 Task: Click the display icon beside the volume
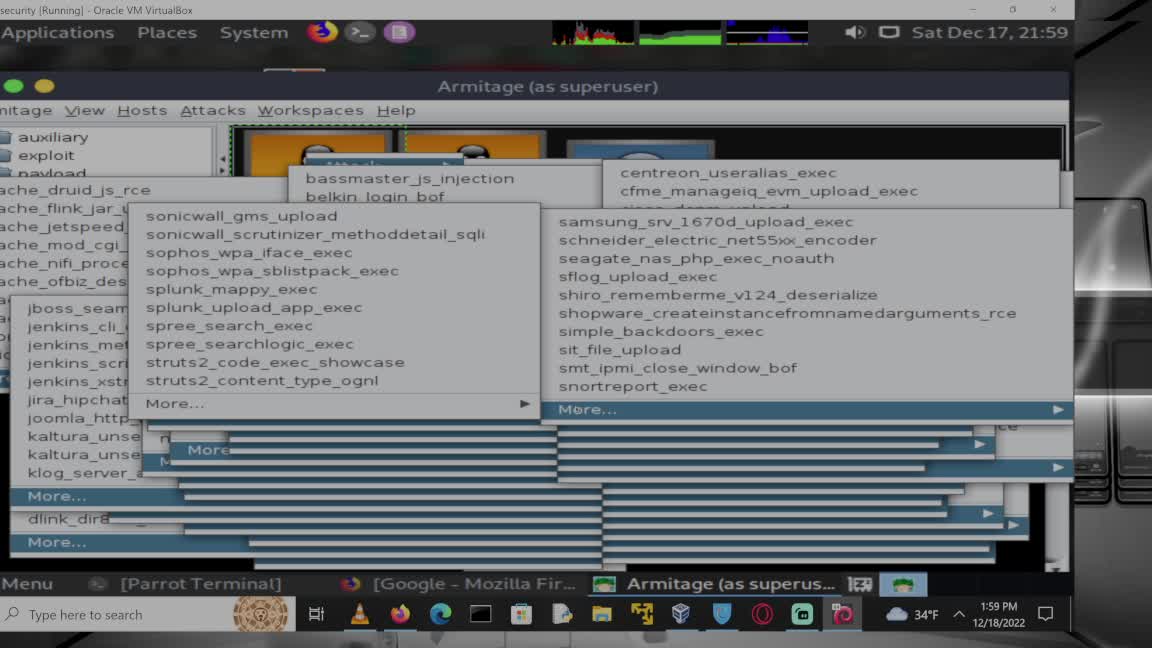point(889,32)
